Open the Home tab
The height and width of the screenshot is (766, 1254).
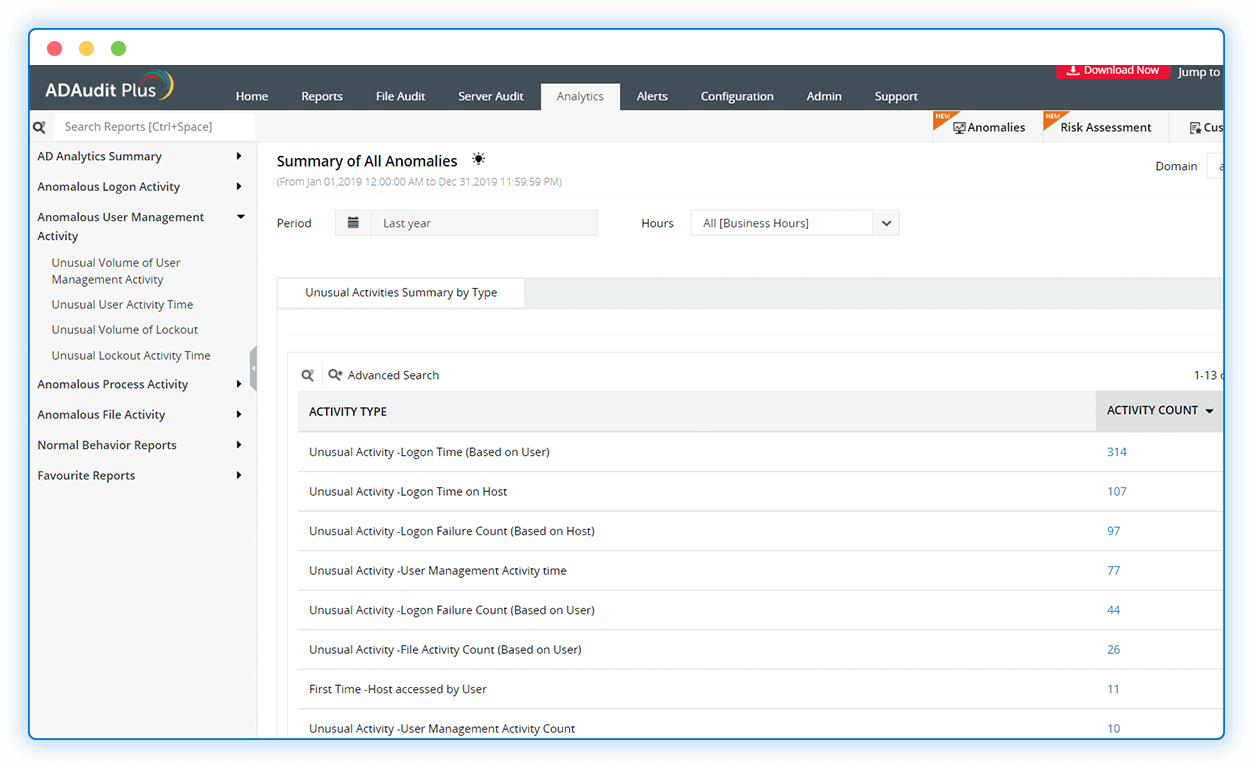click(x=252, y=97)
